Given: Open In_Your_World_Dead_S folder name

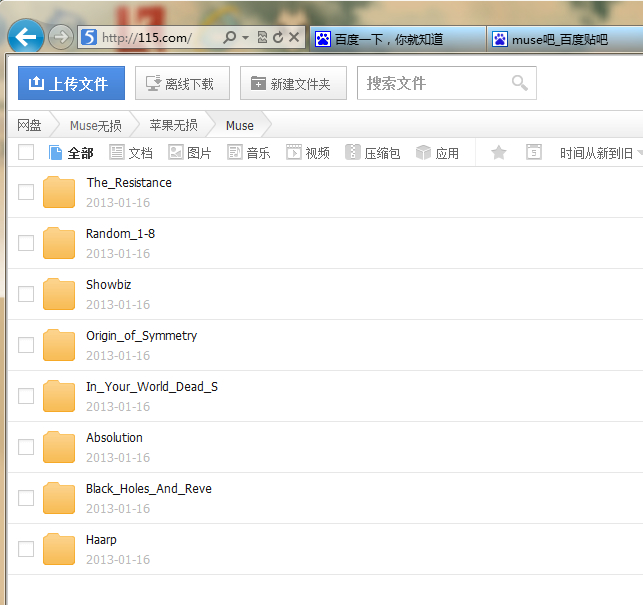Looking at the screenshot, I should pos(152,387).
